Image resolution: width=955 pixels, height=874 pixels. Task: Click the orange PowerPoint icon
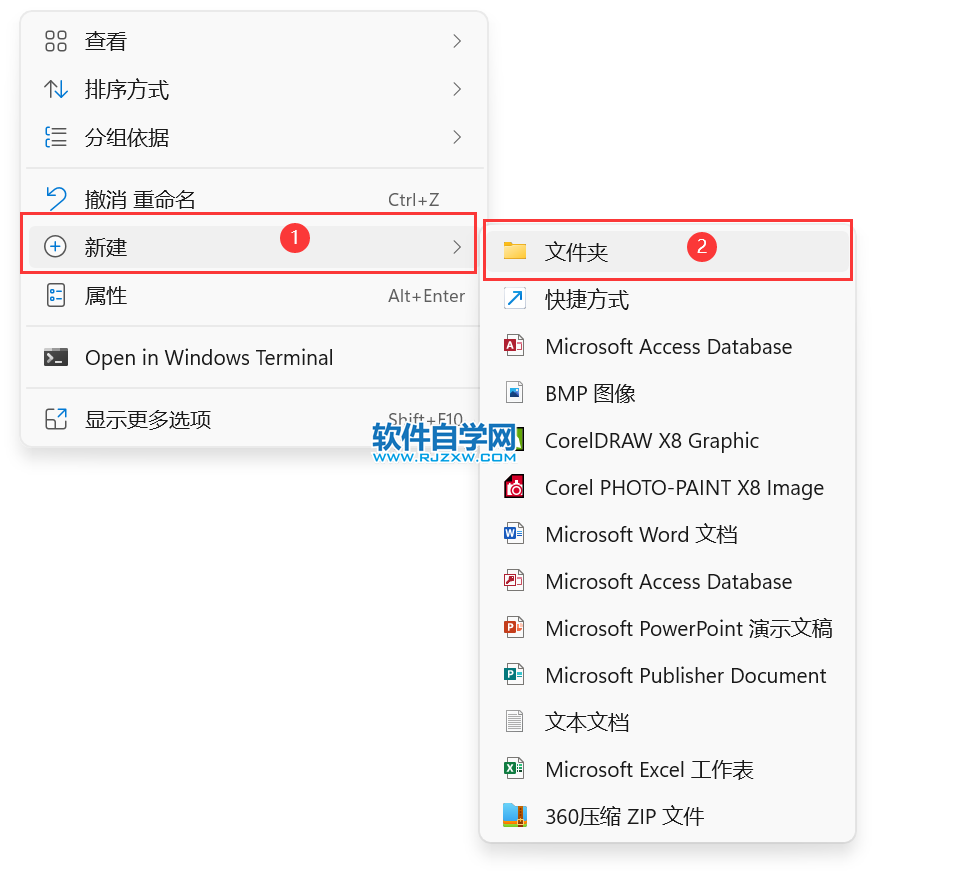[x=514, y=627]
